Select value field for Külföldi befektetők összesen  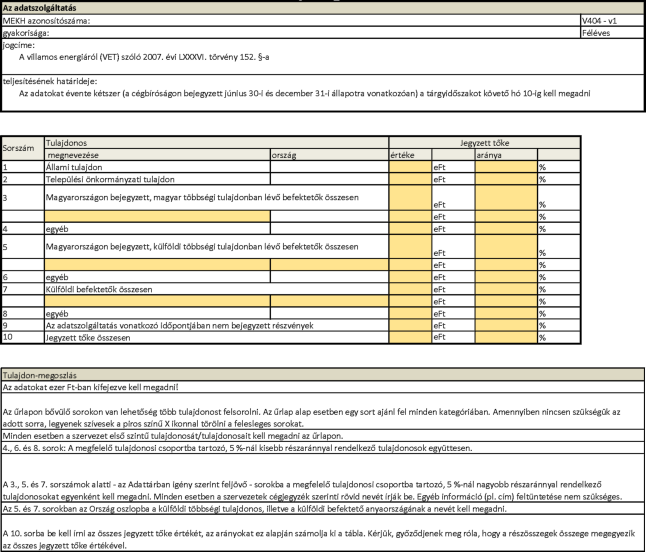[x=410, y=289]
